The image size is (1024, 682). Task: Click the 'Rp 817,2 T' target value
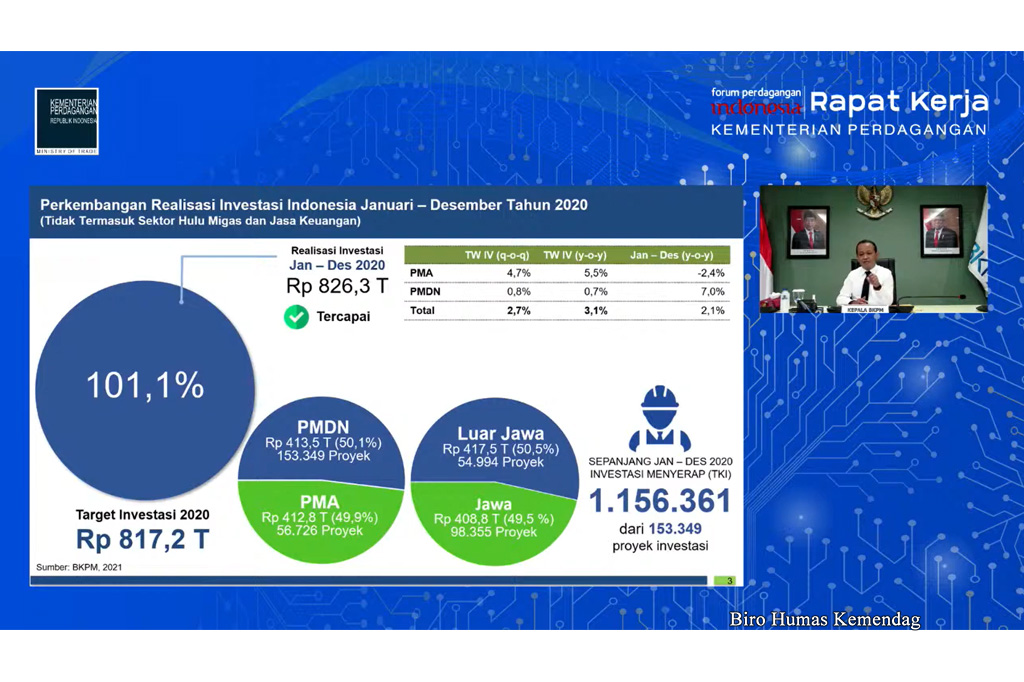point(142,540)
